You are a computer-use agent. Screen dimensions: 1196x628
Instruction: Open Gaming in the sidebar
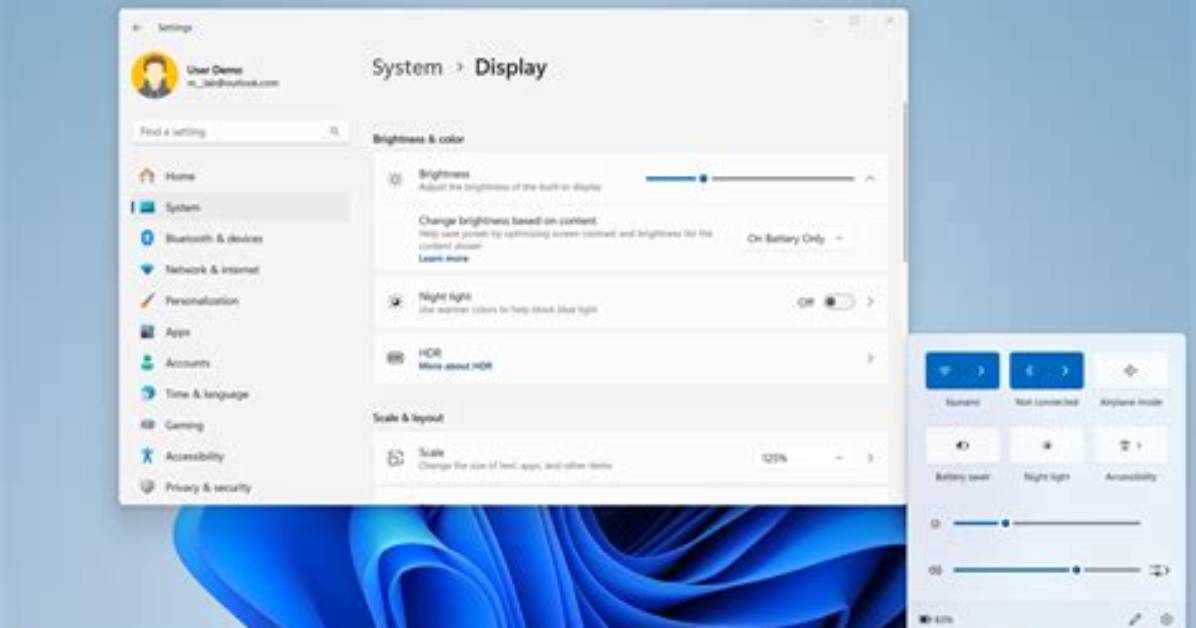(x=240, y=425)
